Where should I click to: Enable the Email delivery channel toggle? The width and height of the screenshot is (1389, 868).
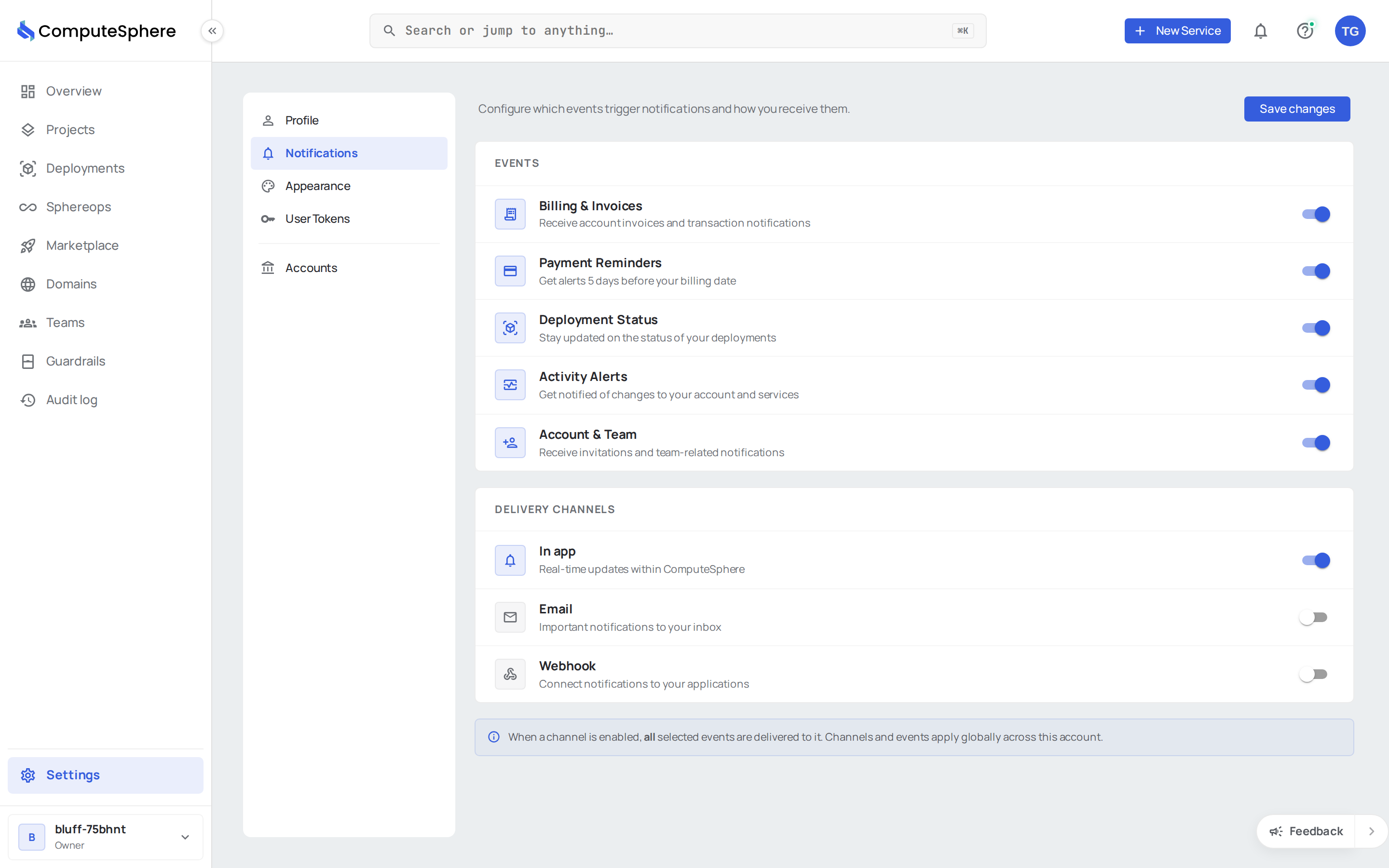coord(1313,617)
